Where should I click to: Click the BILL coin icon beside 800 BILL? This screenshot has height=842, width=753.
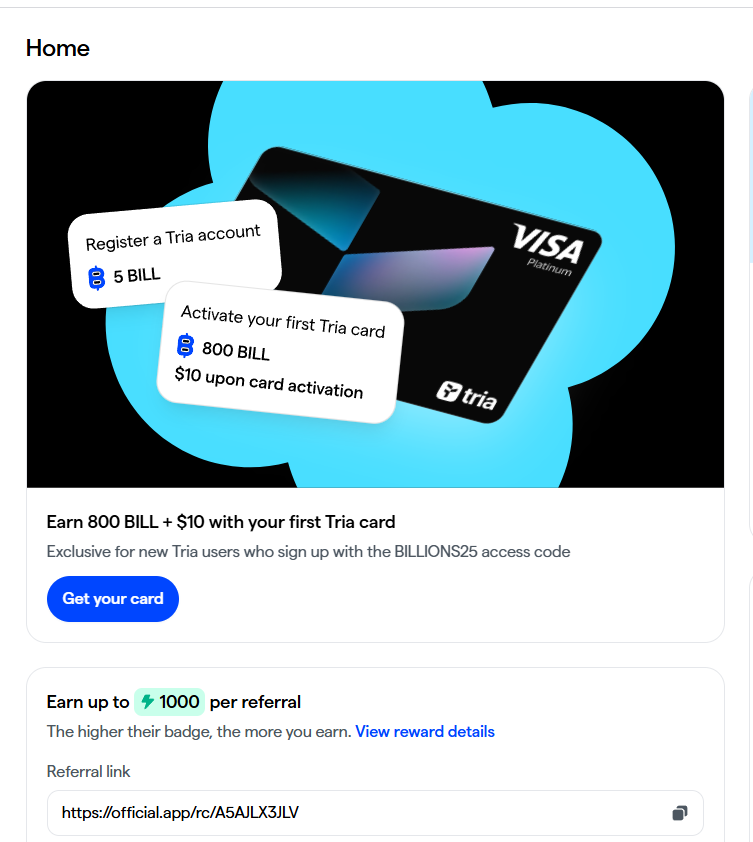(185, 345)
